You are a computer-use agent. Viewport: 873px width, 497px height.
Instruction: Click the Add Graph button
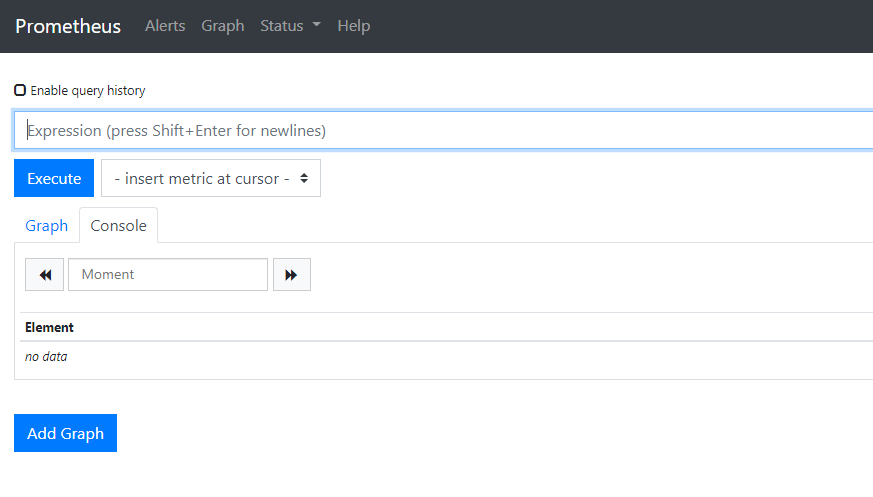(x=65, y=433)
